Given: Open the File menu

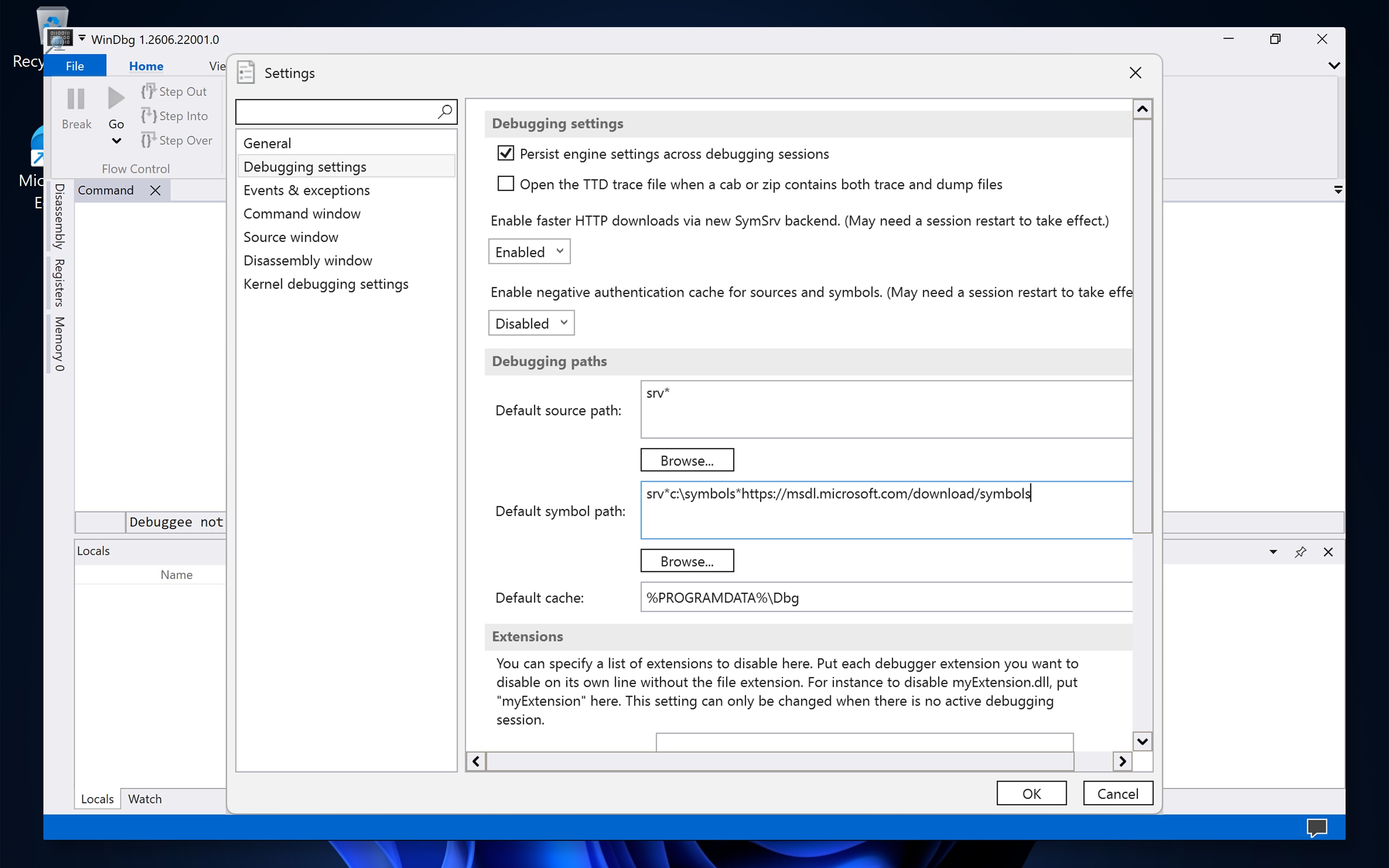Looking at the screenshot, I should point(75,66).
